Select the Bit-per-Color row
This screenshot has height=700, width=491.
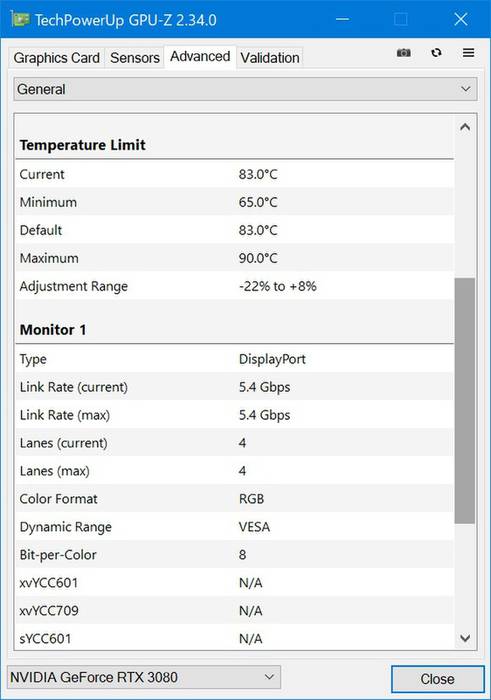pos(235,555)
